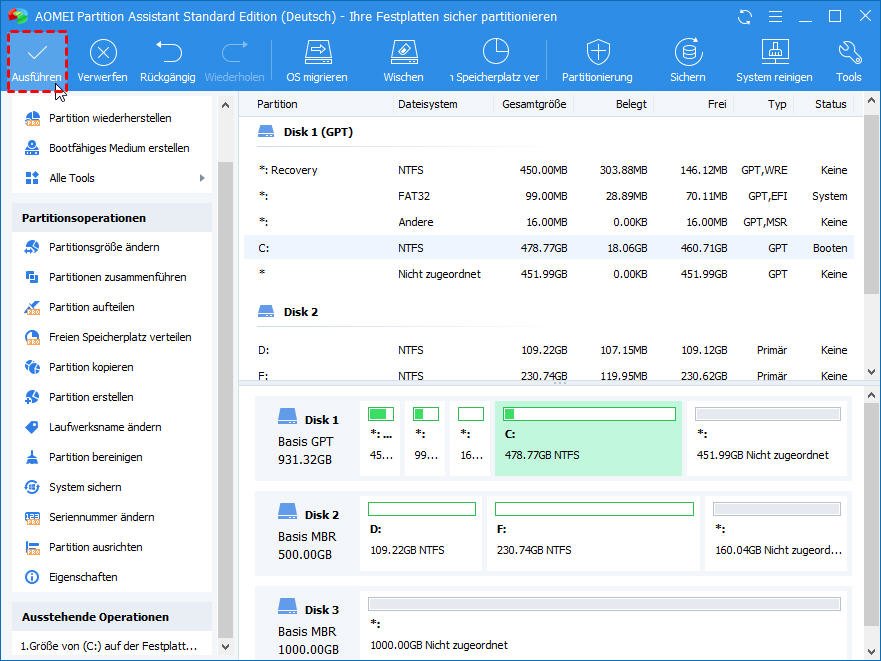Select the C: NTFS partition row

[548, 248]
